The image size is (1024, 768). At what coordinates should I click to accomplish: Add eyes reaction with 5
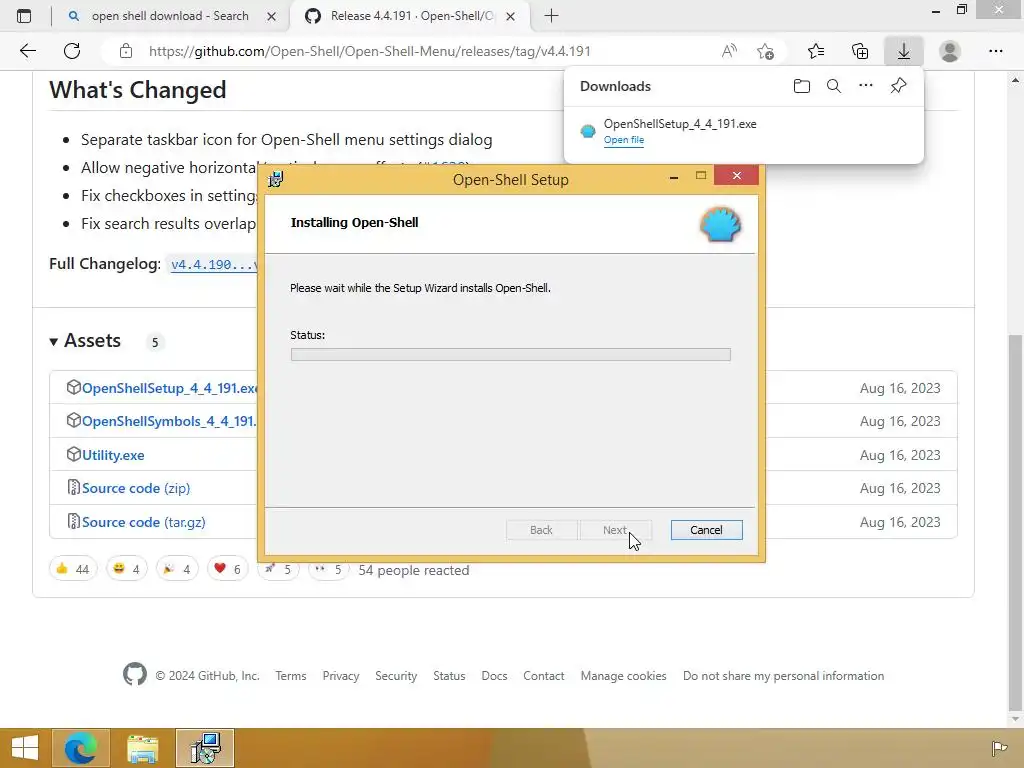(x=329, y=569)
